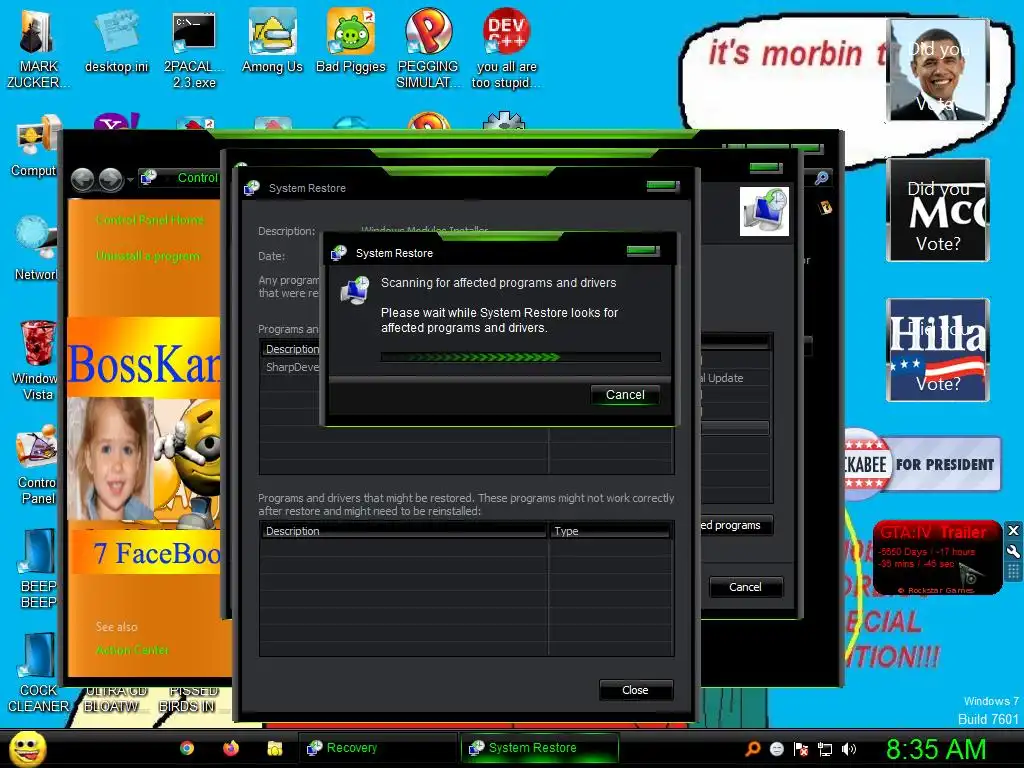Open the Computer desktop icon

point(34,145)
